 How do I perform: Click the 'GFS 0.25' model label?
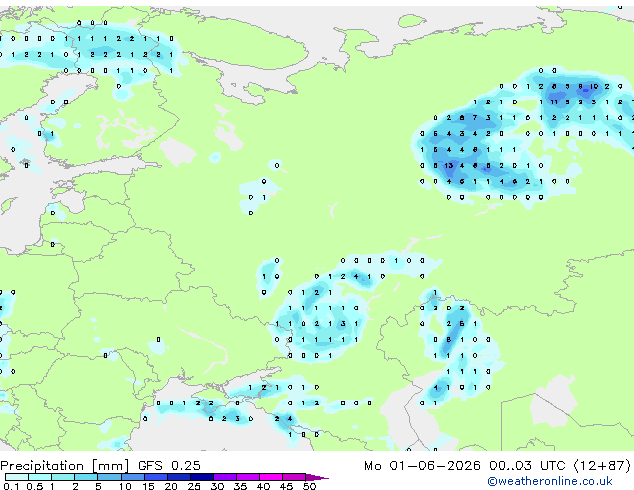pyautogui.click(x=169, y=466)
